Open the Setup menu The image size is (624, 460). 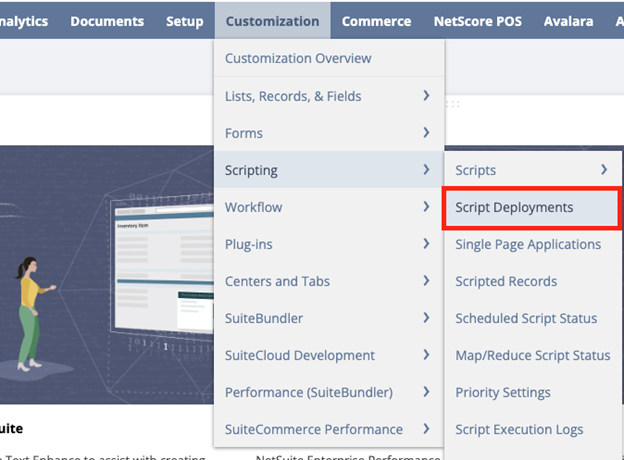point(185,21)
